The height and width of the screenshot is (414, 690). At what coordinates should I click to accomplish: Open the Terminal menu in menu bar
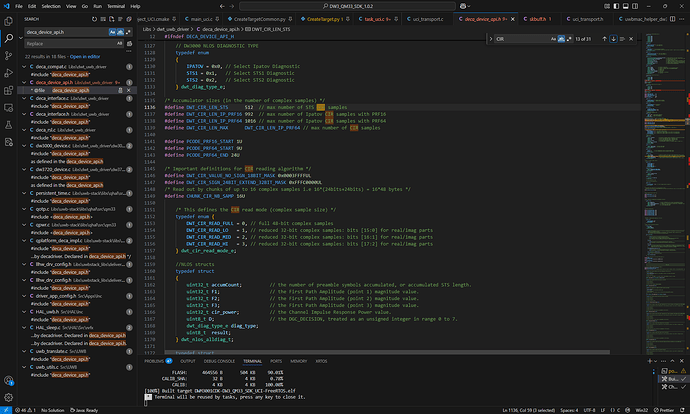116,6
